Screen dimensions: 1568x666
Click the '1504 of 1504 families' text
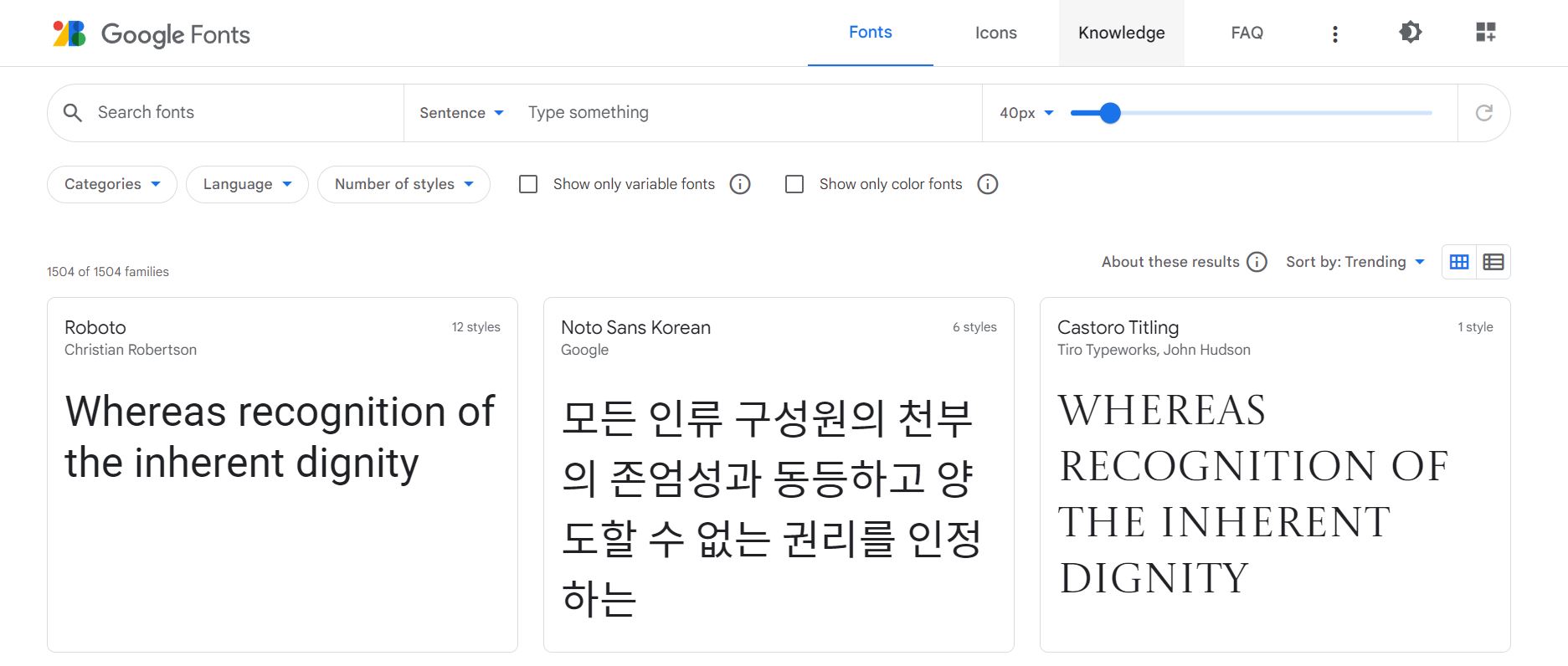(x=108, y=272)
